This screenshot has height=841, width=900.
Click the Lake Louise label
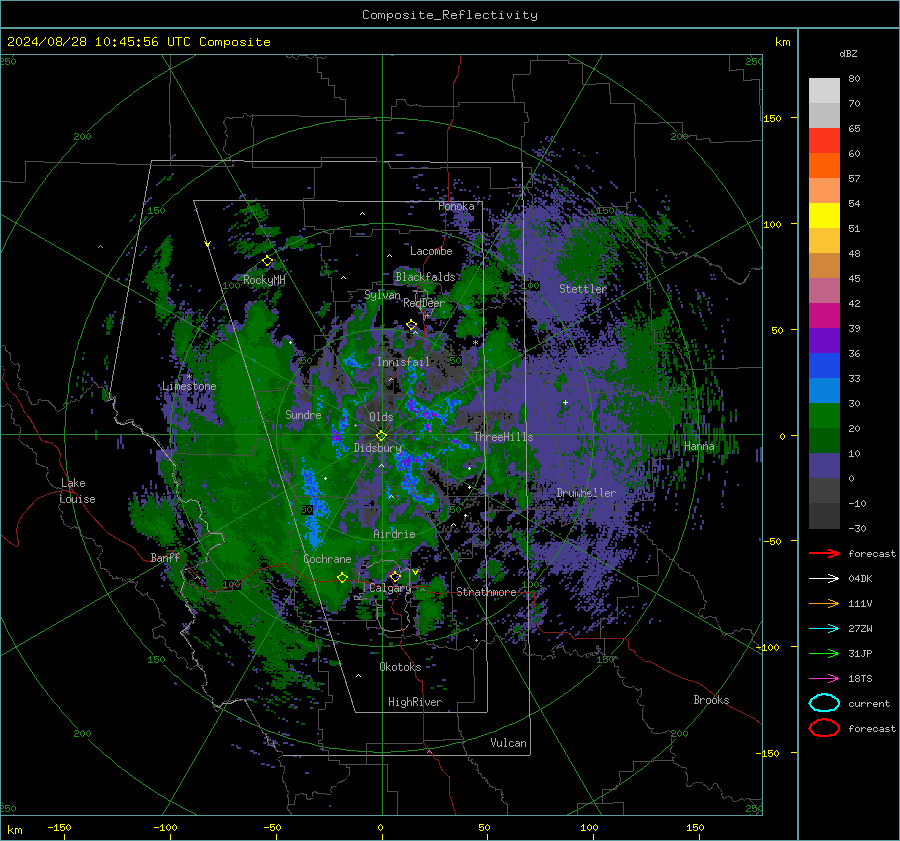77,491
